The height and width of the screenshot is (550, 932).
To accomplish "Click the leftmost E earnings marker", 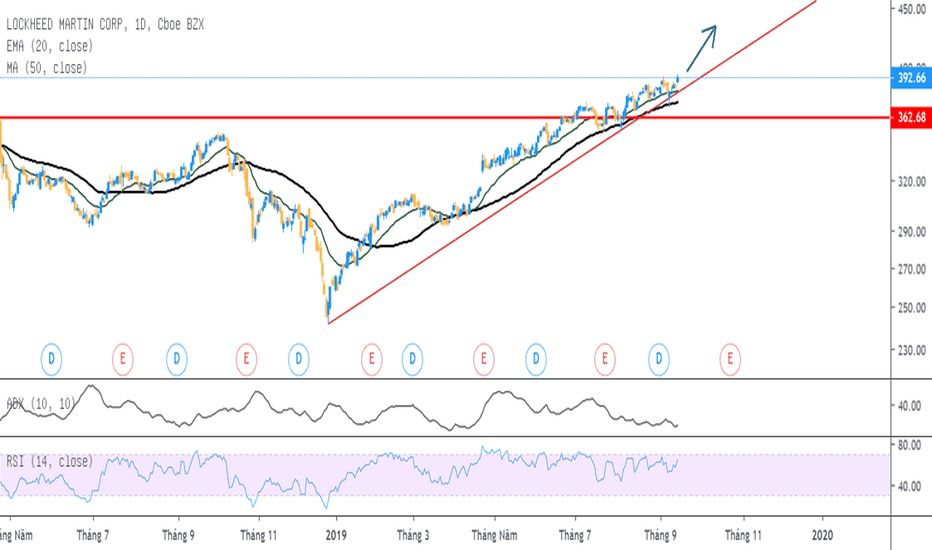I will (x=122, y=359).
